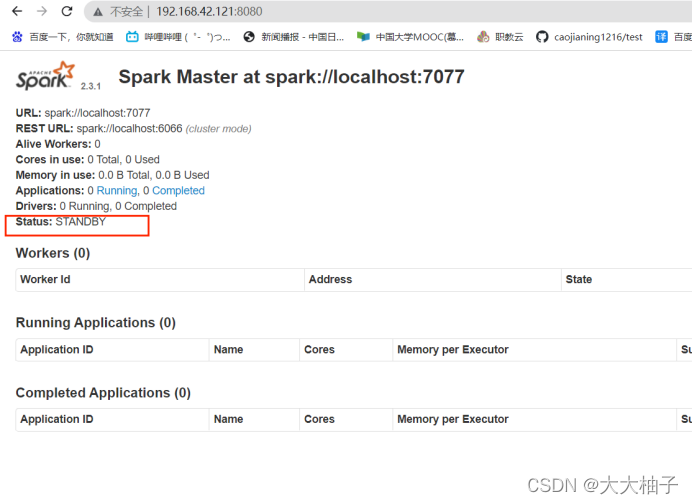
Task: Click the REST URL spark://localhost:6066 value
Action: [x=129, y=129]
